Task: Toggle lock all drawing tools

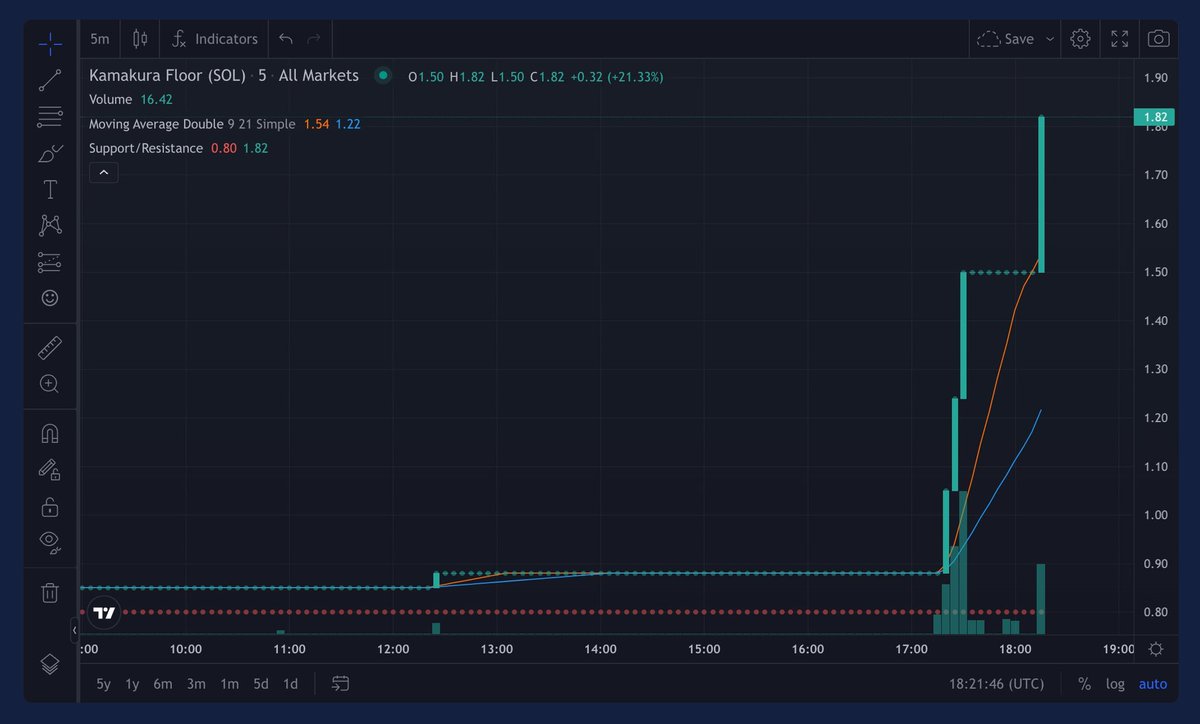Action: point(50,506)
